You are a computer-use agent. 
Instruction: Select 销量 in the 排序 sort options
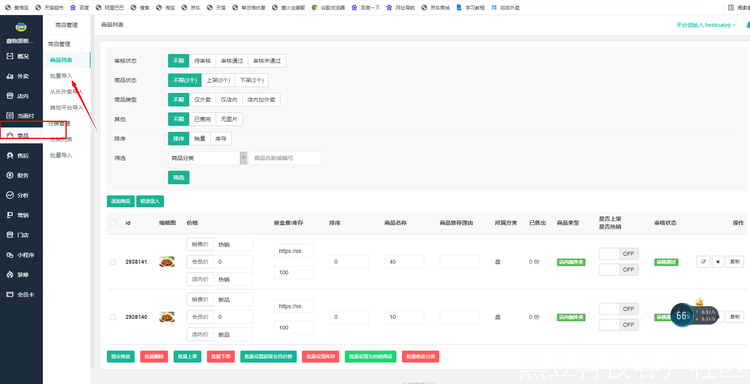coord(200,139)
